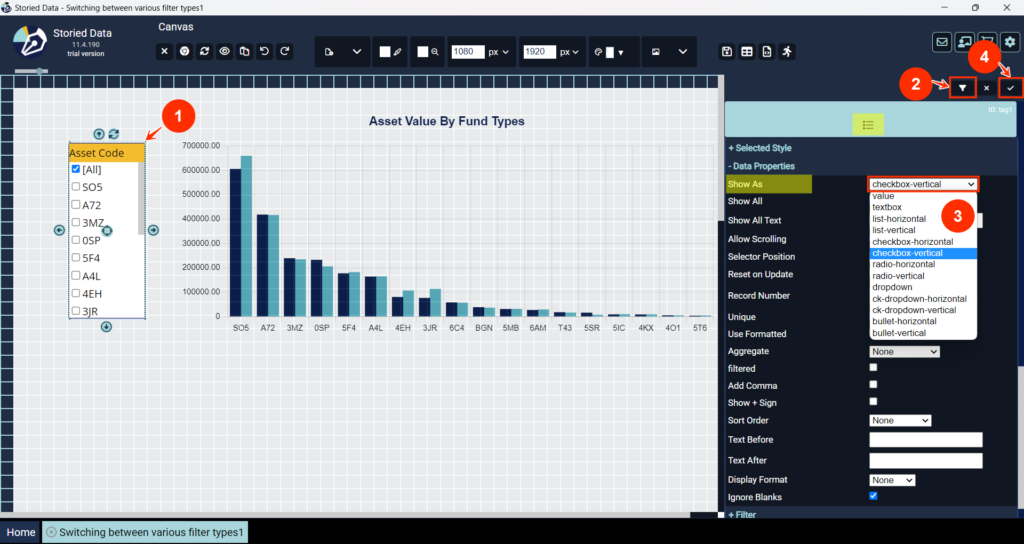Choose dropdown option in Show As list
This screenshot has width=1024, height=544.
coord(890,287)
